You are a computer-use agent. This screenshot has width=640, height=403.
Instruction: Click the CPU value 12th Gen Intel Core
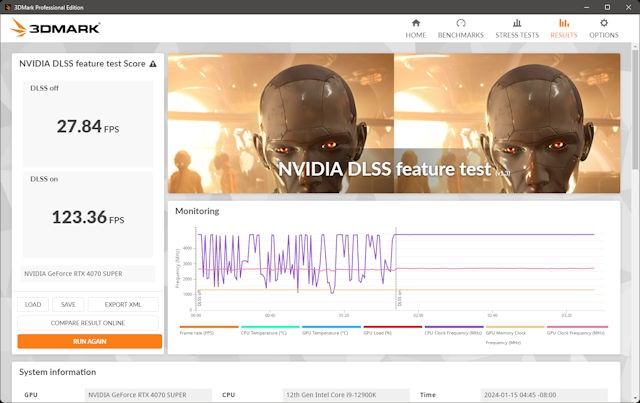click(x=345, y=395)
